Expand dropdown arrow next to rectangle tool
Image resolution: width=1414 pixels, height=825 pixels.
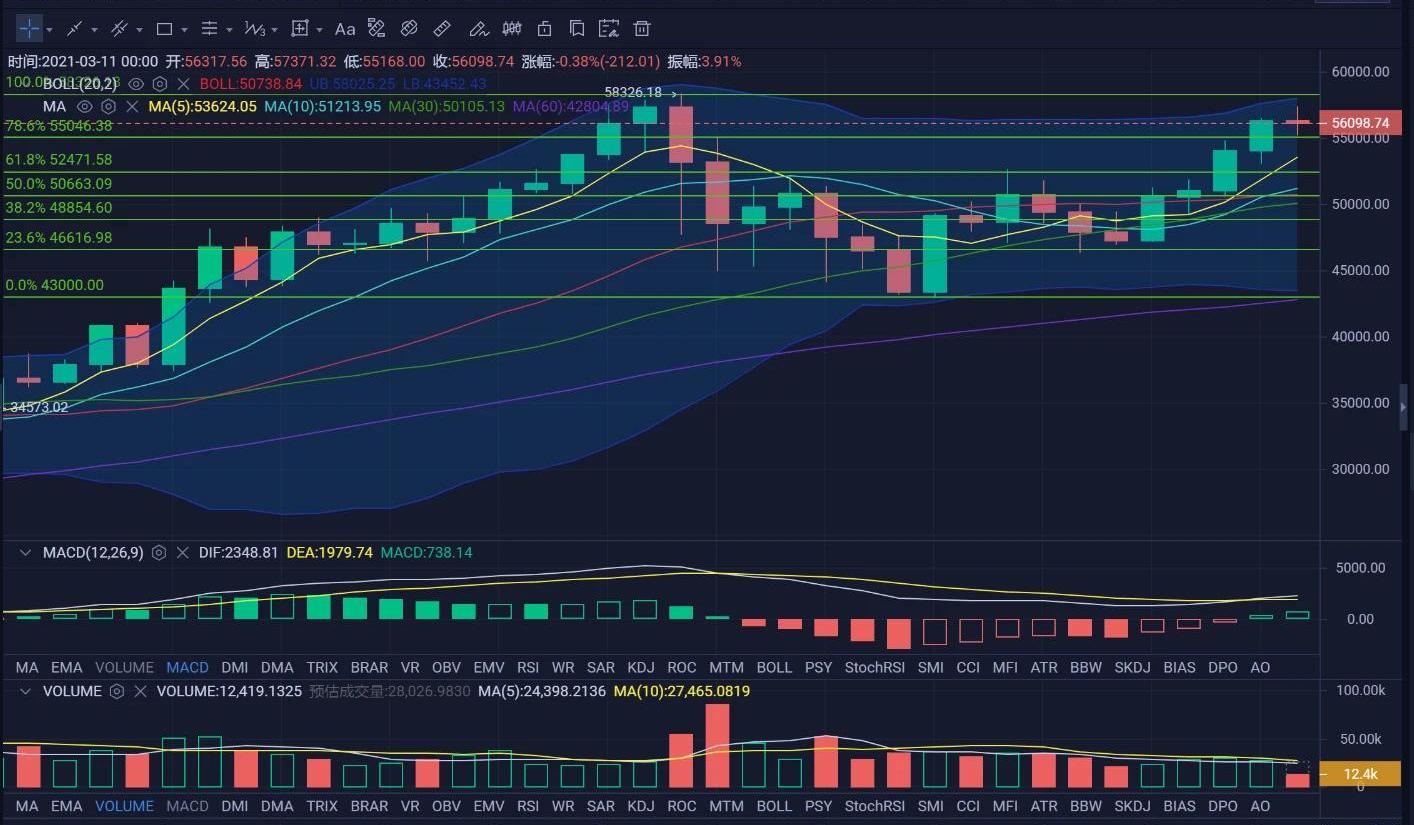click(185, 30)
